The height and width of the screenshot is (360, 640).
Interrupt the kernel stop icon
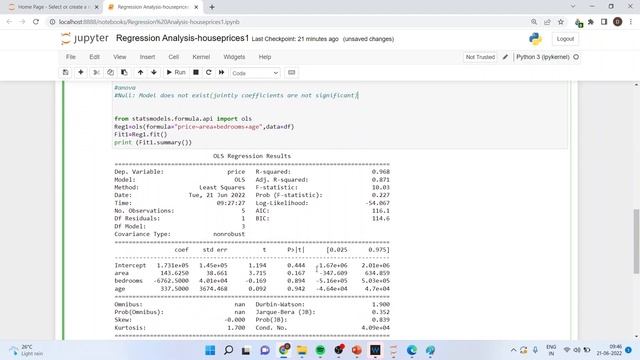[196, 73]
